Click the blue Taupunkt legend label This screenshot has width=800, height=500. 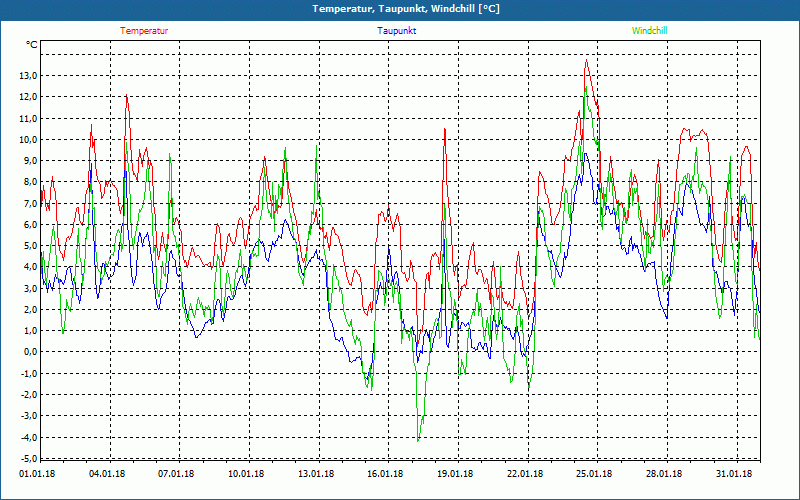[397, 31]
